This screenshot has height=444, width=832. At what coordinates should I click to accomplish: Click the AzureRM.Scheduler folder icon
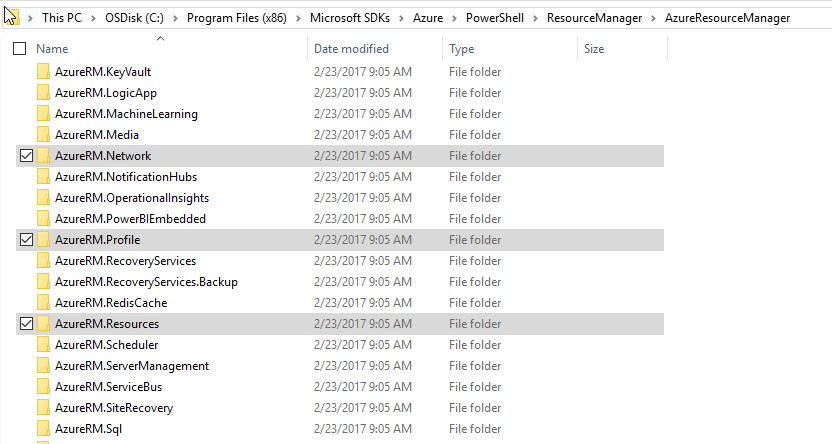point(43,345)
